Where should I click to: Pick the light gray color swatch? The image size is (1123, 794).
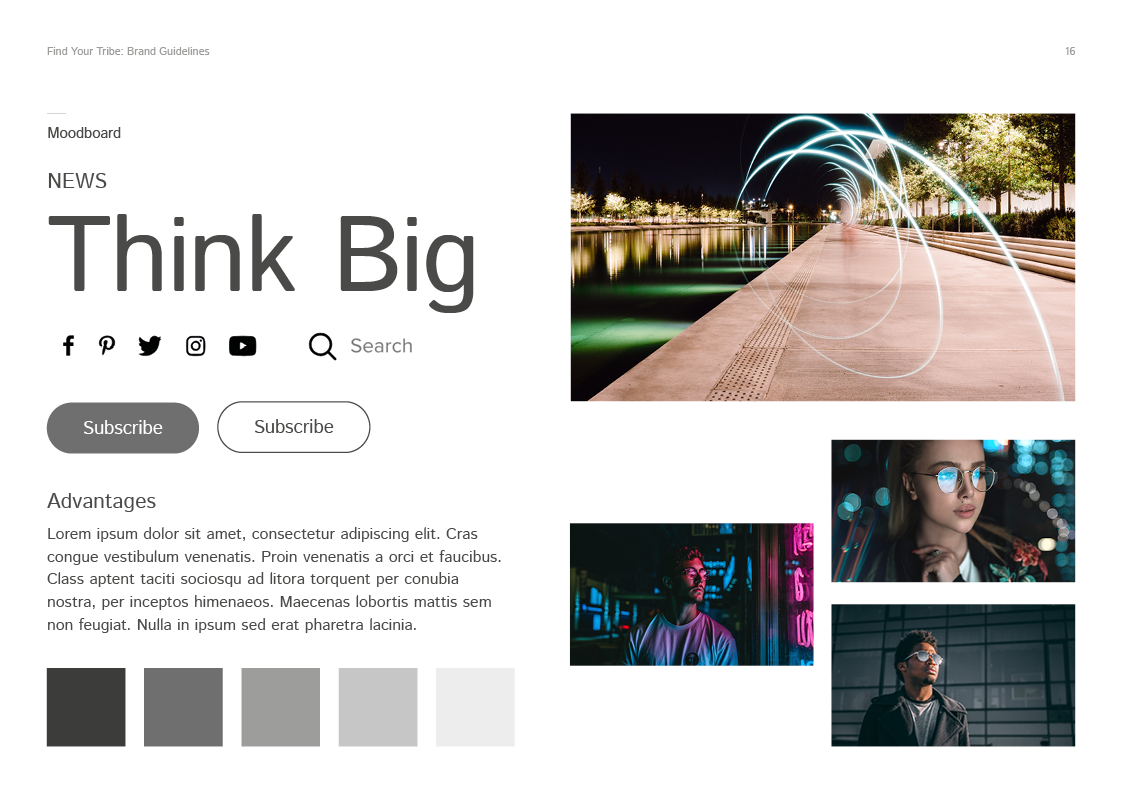(378, 707)
